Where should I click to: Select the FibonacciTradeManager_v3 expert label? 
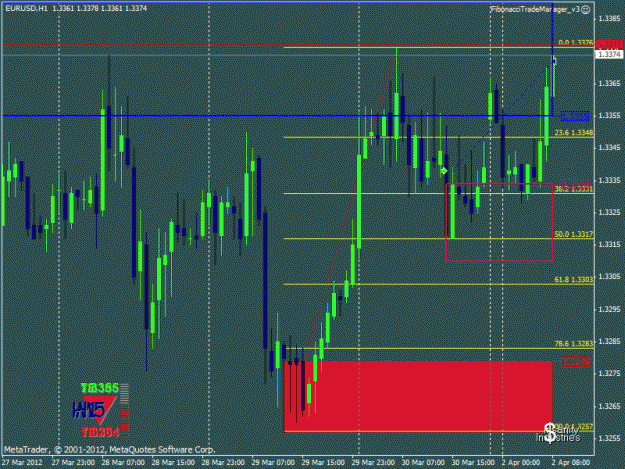535,9
